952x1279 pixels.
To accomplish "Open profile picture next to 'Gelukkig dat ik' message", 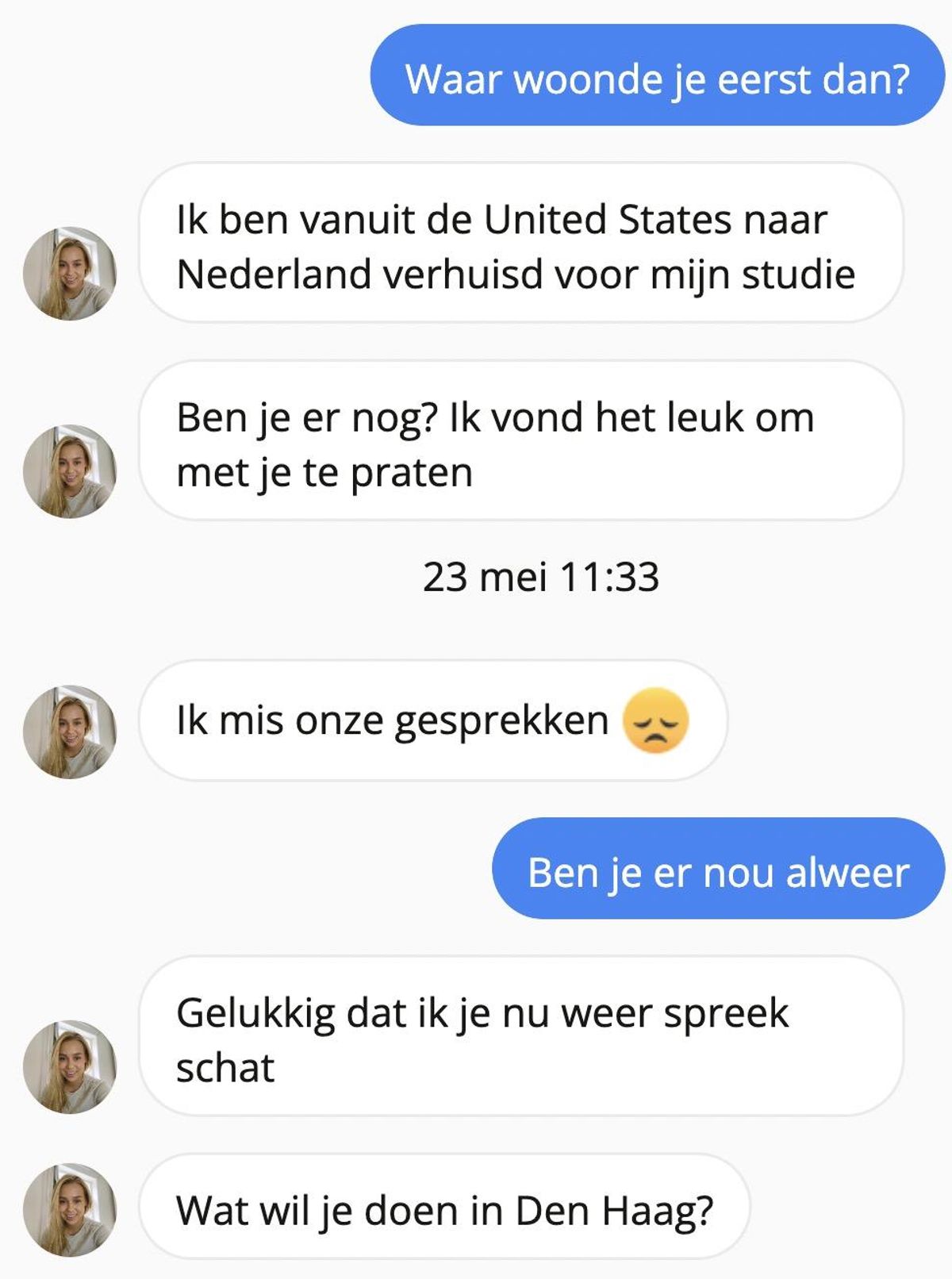I will point(70,1066).
